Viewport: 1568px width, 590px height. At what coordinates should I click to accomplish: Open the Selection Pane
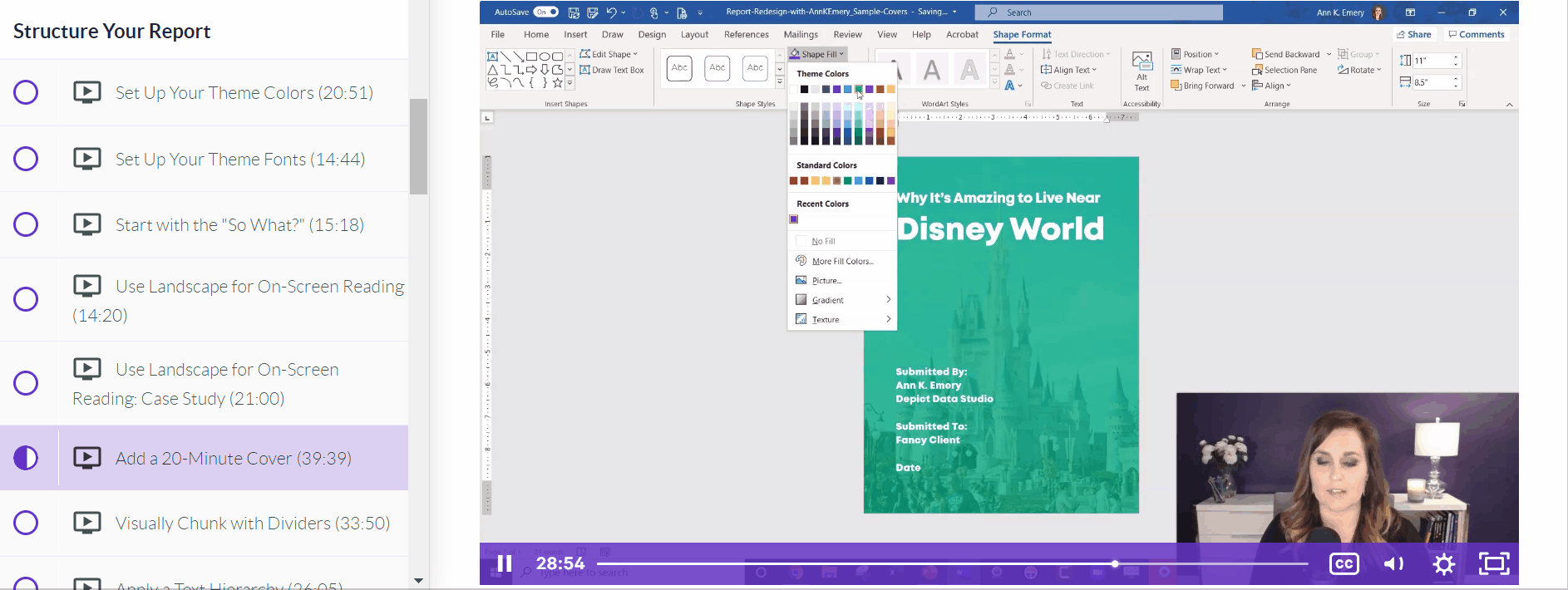(1284, 70)
